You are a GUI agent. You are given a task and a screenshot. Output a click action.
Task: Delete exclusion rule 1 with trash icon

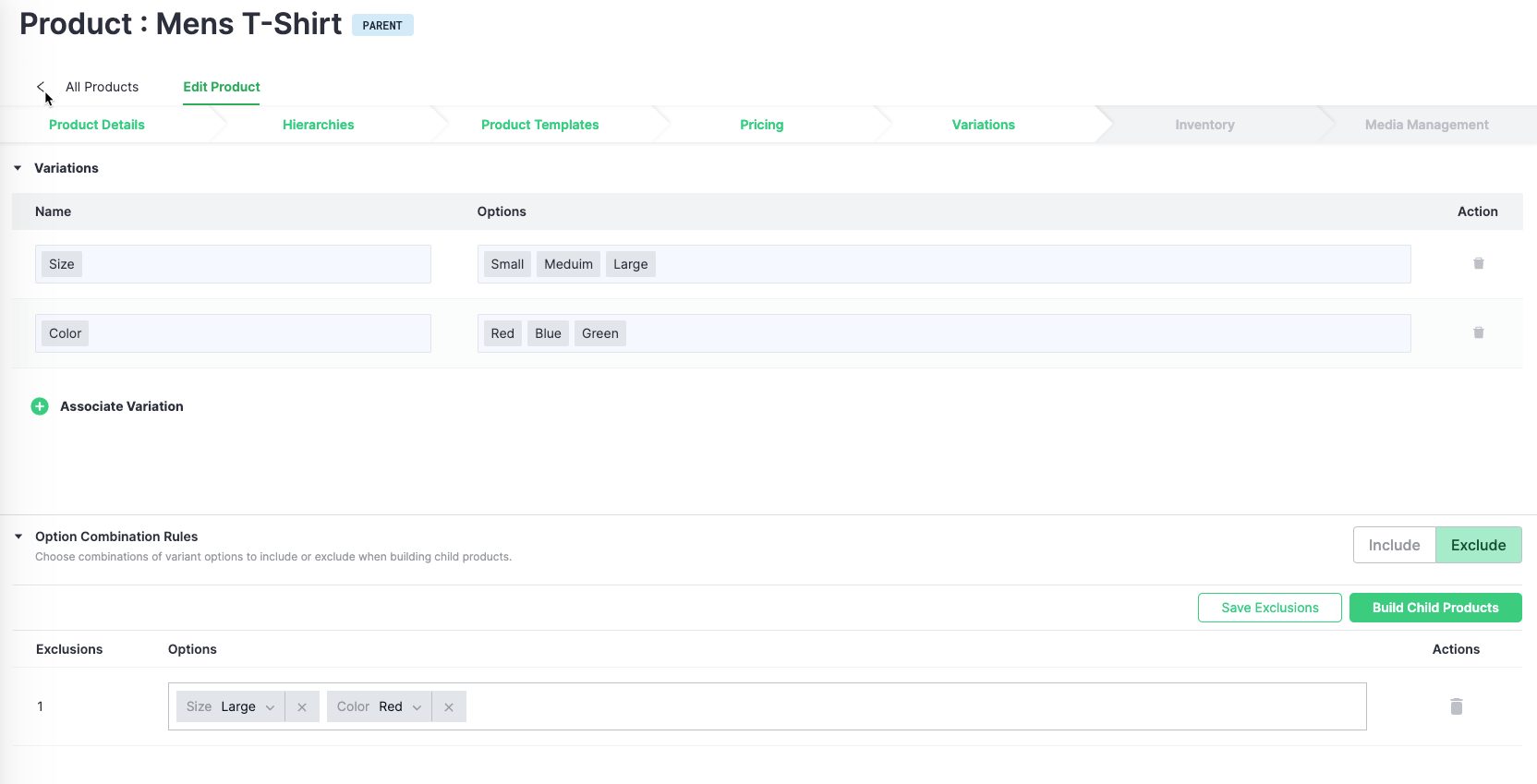coord(1456,706)
